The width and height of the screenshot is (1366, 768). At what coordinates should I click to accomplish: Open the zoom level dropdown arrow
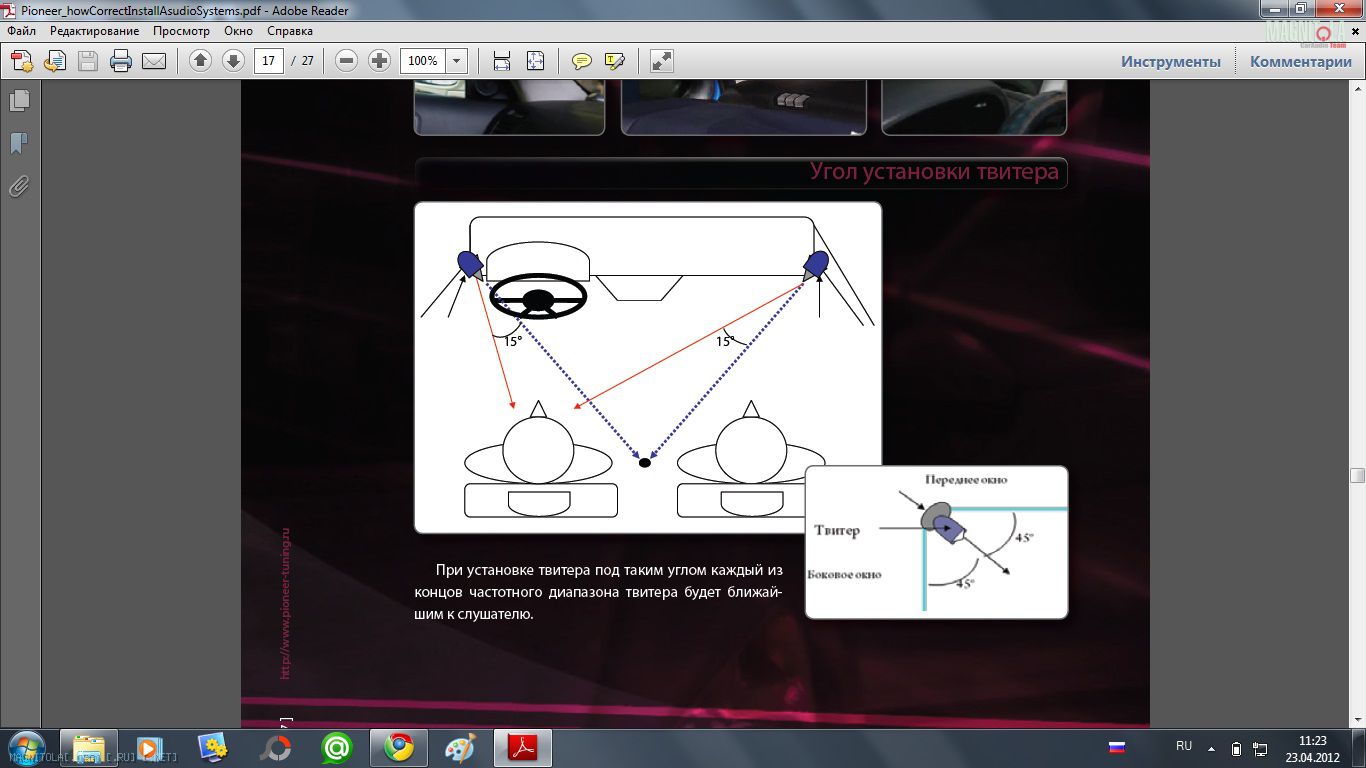coord(457,61)
